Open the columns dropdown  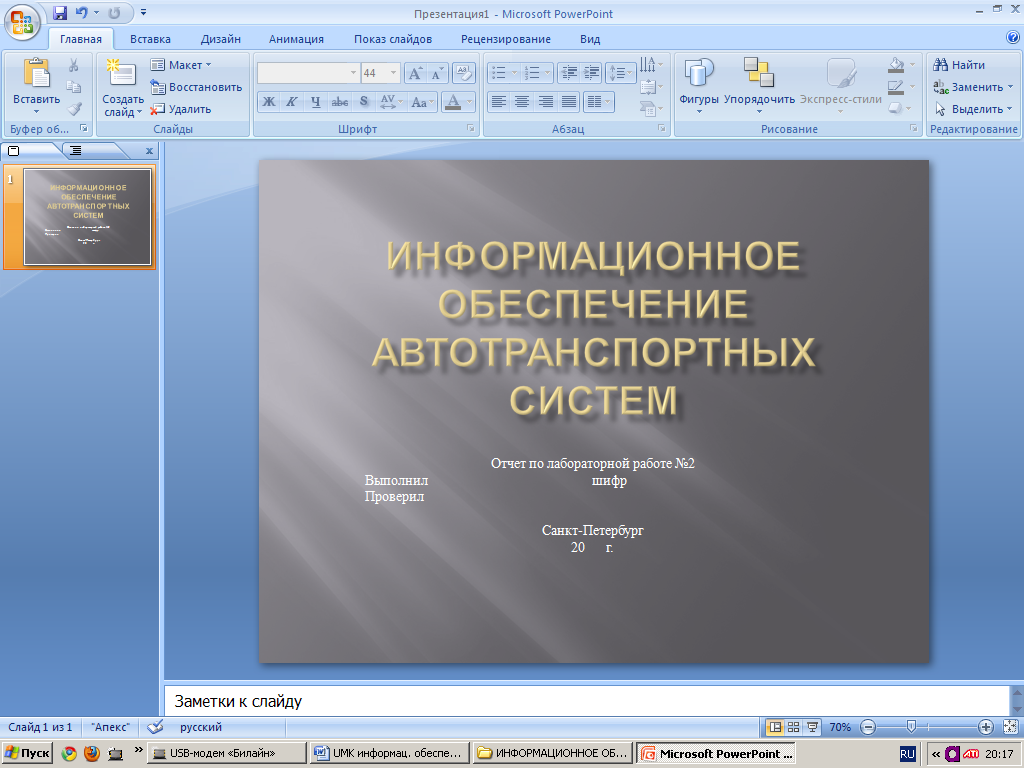599,102
